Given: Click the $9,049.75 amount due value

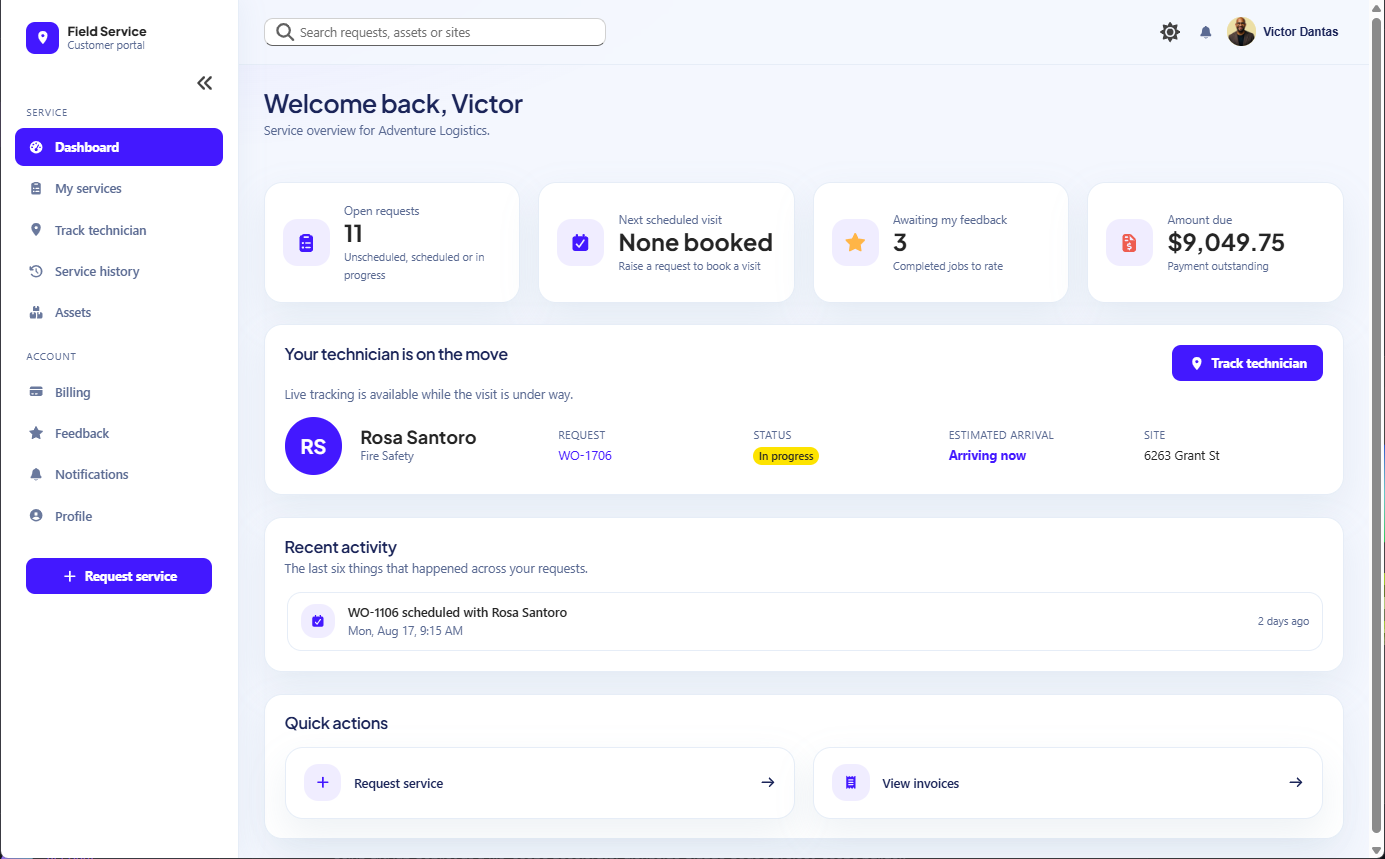Looking at the screenshot, I should 1226,242.
